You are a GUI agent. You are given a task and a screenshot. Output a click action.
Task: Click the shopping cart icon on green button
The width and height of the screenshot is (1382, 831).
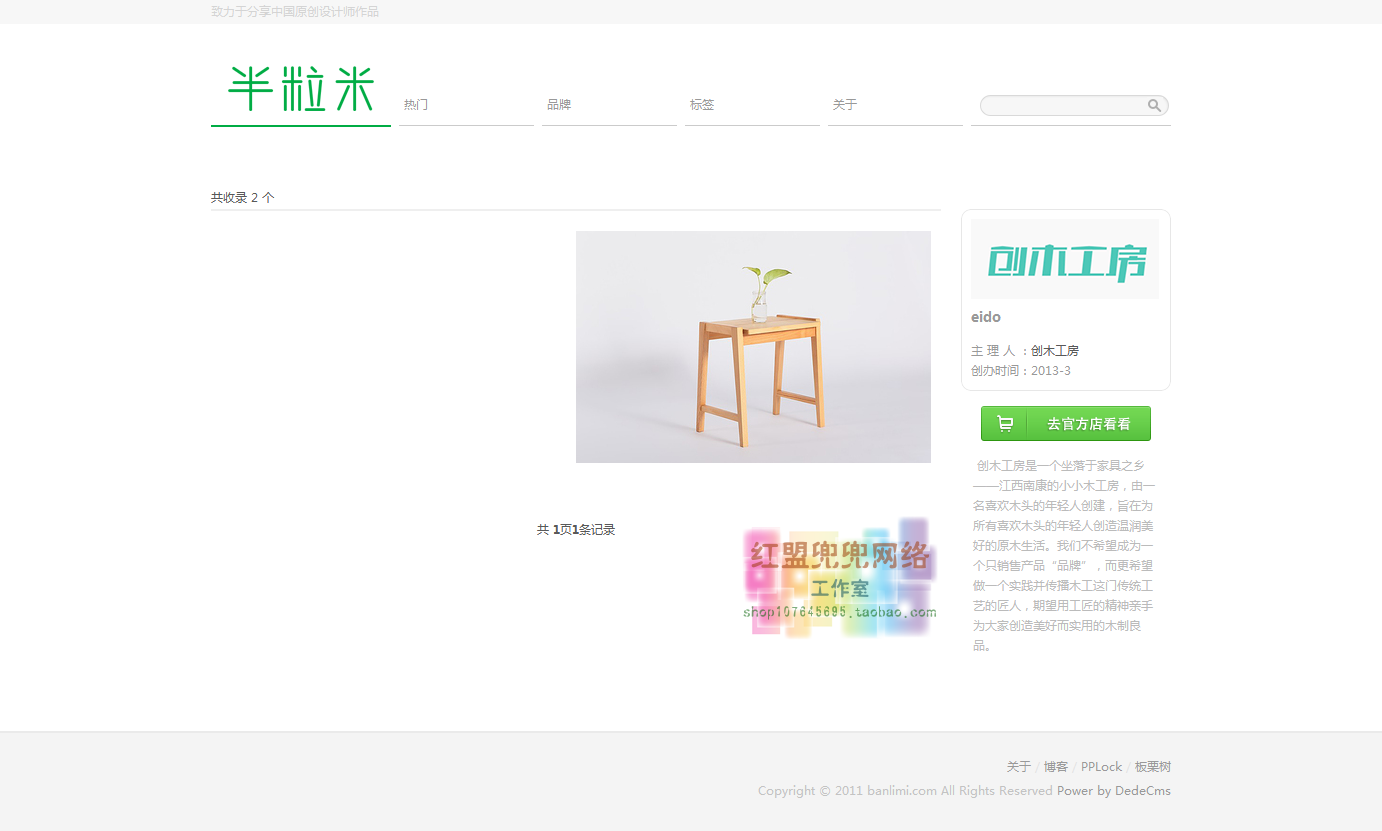pyautogui.click(x=1005, y=424)
